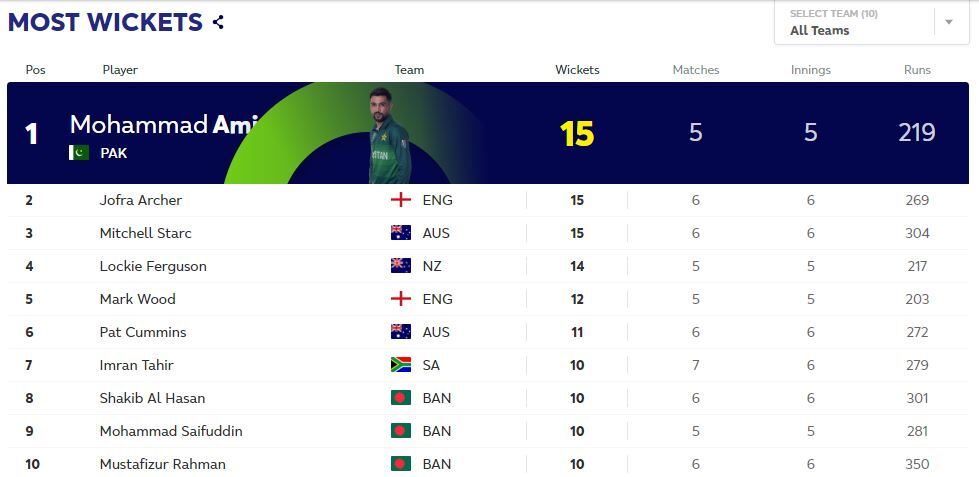The width and height of the screenshot is (979, 477).
Task: Click the share icon beside Most Wickets
Action: coord(217,22)
